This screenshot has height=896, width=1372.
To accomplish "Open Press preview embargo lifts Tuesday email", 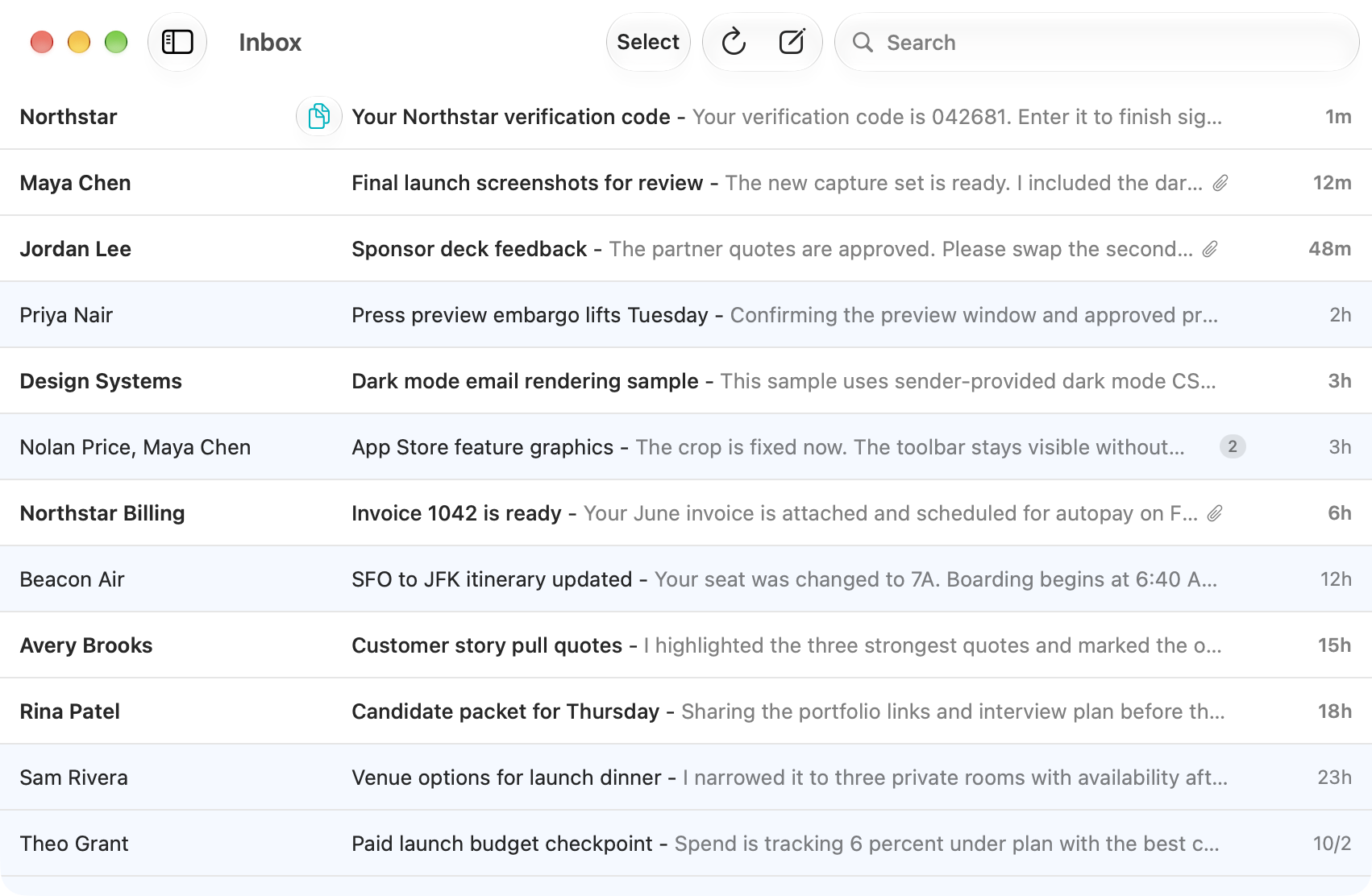I will [x=686, y=315].
